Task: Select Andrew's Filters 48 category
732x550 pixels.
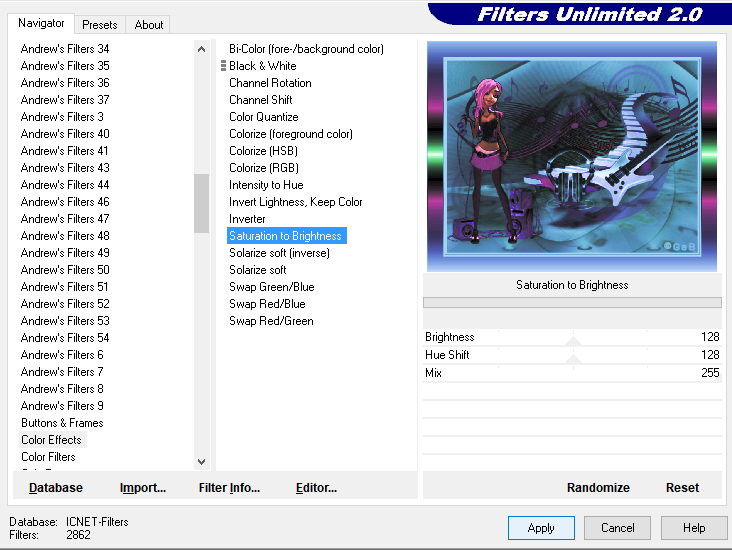Action: pyautogui.click(x=65, y=236)
